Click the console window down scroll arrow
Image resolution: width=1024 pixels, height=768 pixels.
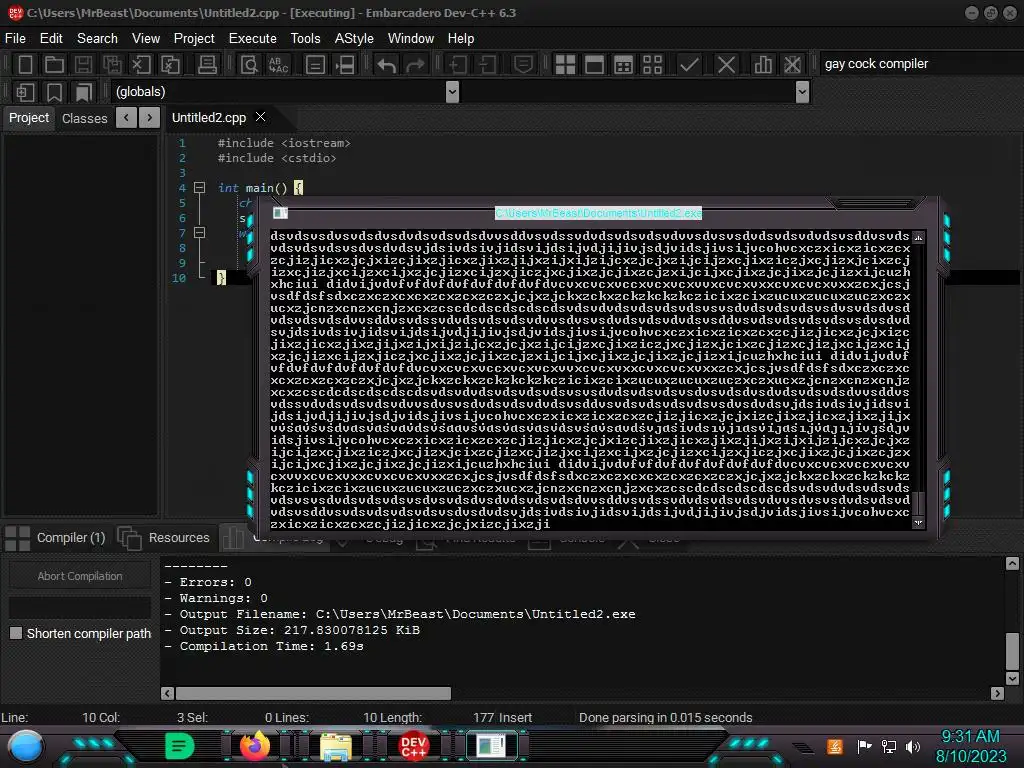tap(918, 522)
